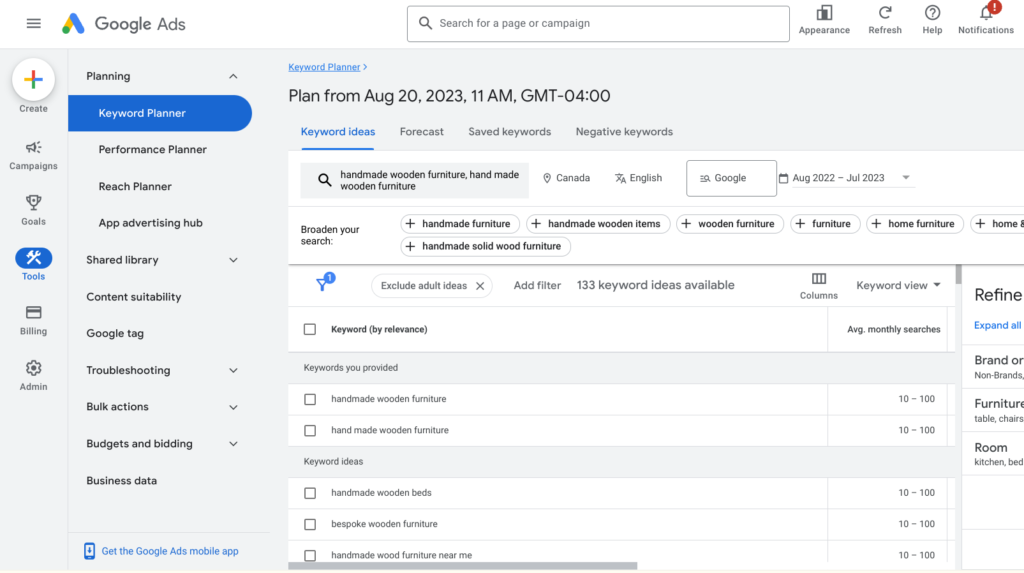The height and width of the screenshot is (573, 1024).
Task: Click the horizontal scrollbar under the table
Action: [x=462, y=566]
